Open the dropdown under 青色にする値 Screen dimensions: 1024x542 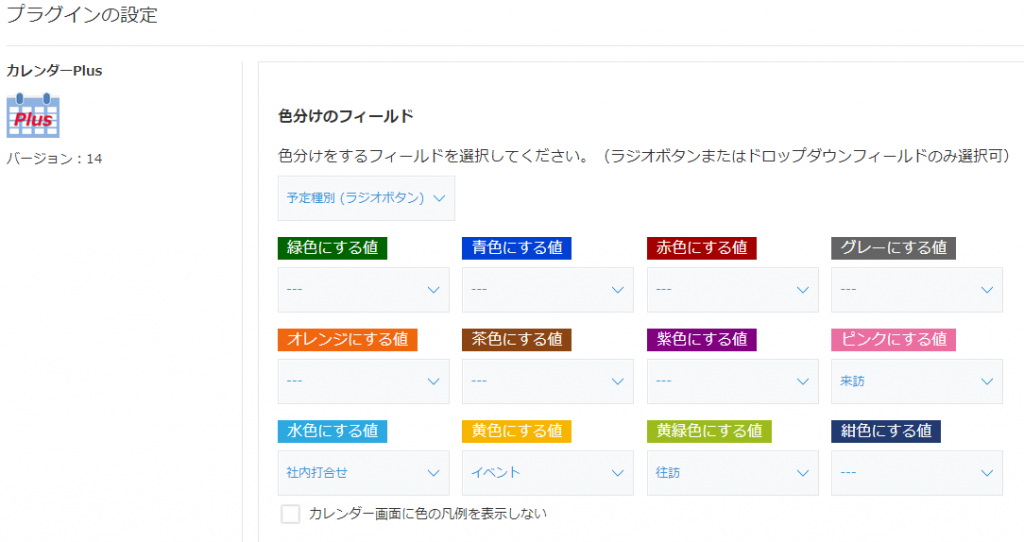(x=548, y=289)
